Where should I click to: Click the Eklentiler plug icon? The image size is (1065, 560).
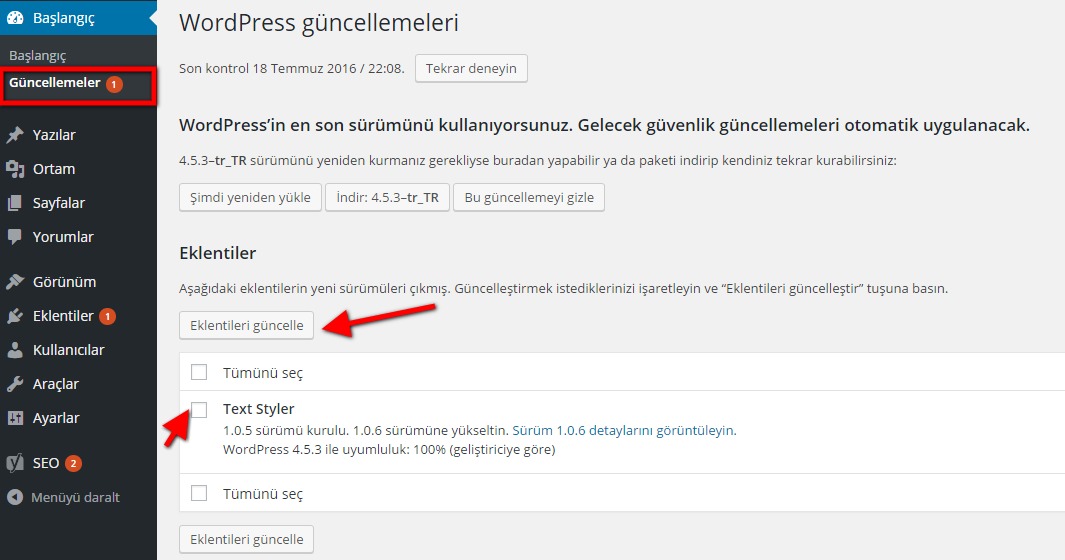click(x=15, y=316)
